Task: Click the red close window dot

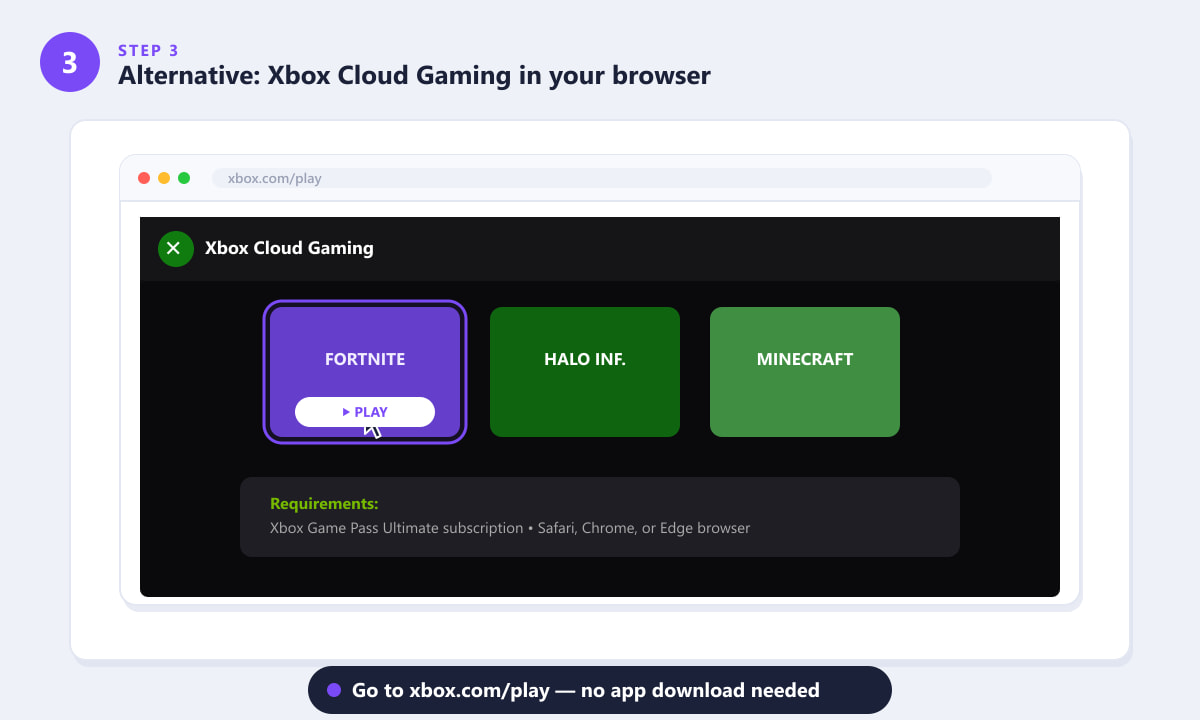Action: coord(144,178)
